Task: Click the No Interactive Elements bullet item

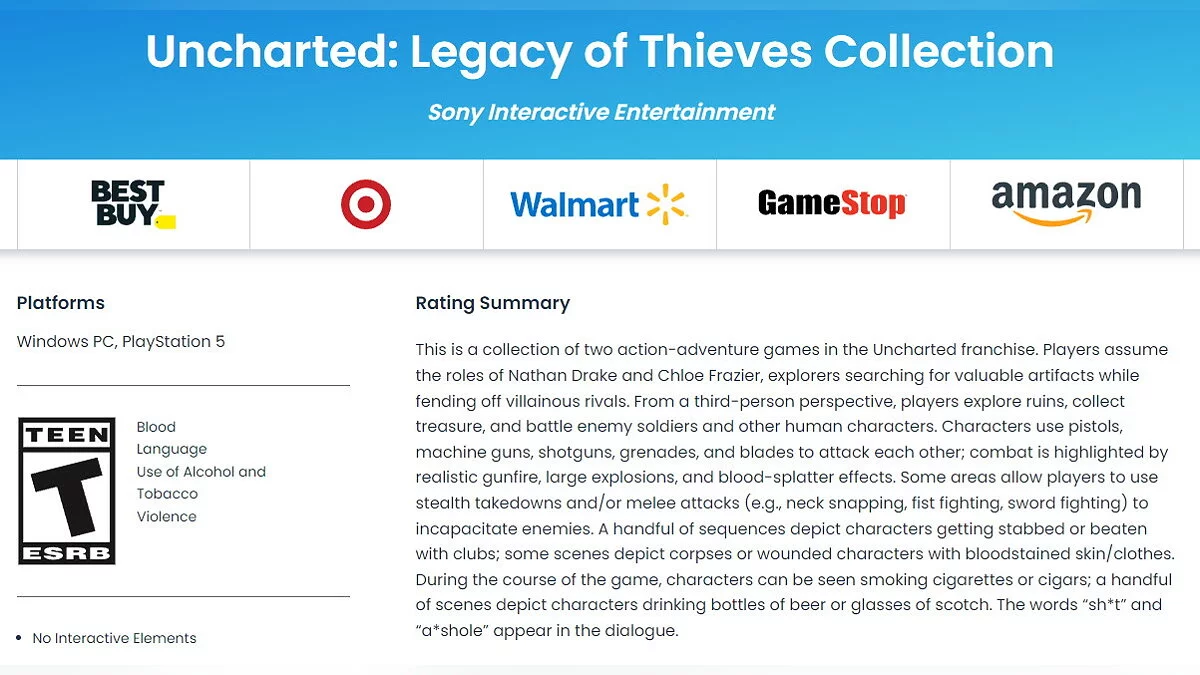Action: 114,638
